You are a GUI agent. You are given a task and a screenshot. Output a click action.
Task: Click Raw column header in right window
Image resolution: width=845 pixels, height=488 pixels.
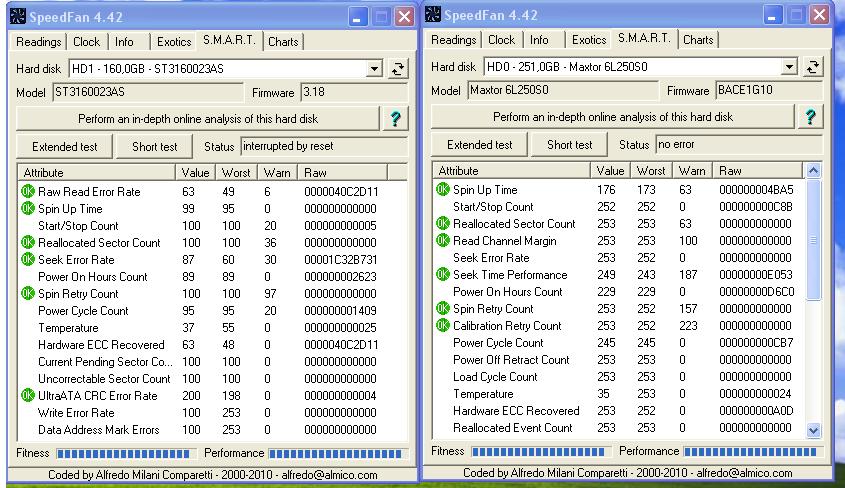click(758, 171)
